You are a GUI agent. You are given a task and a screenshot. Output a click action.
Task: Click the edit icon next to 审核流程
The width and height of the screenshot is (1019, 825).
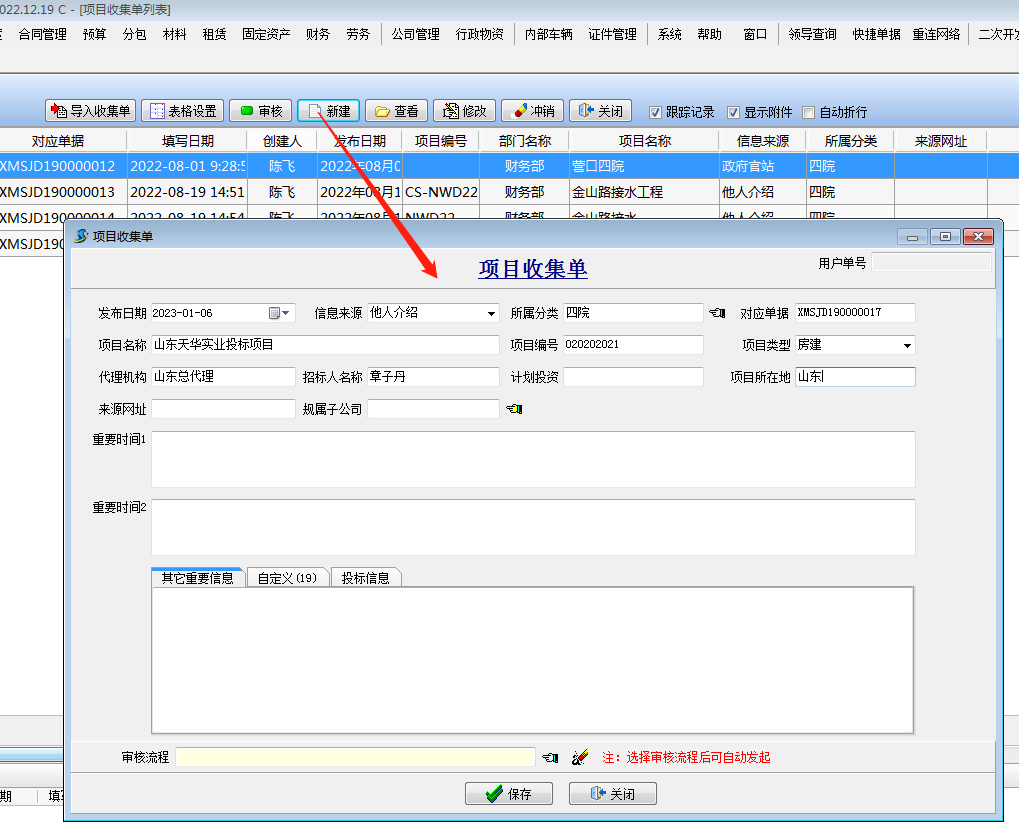(x=580, y=758)
